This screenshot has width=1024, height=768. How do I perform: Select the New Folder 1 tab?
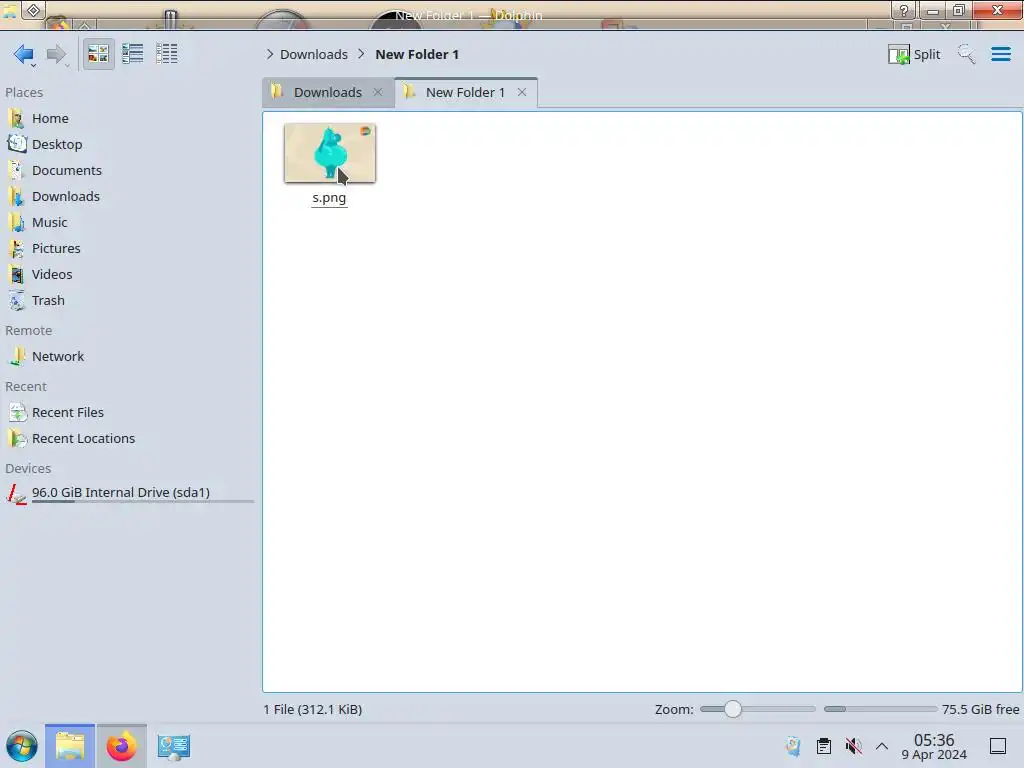click(465, 92)
